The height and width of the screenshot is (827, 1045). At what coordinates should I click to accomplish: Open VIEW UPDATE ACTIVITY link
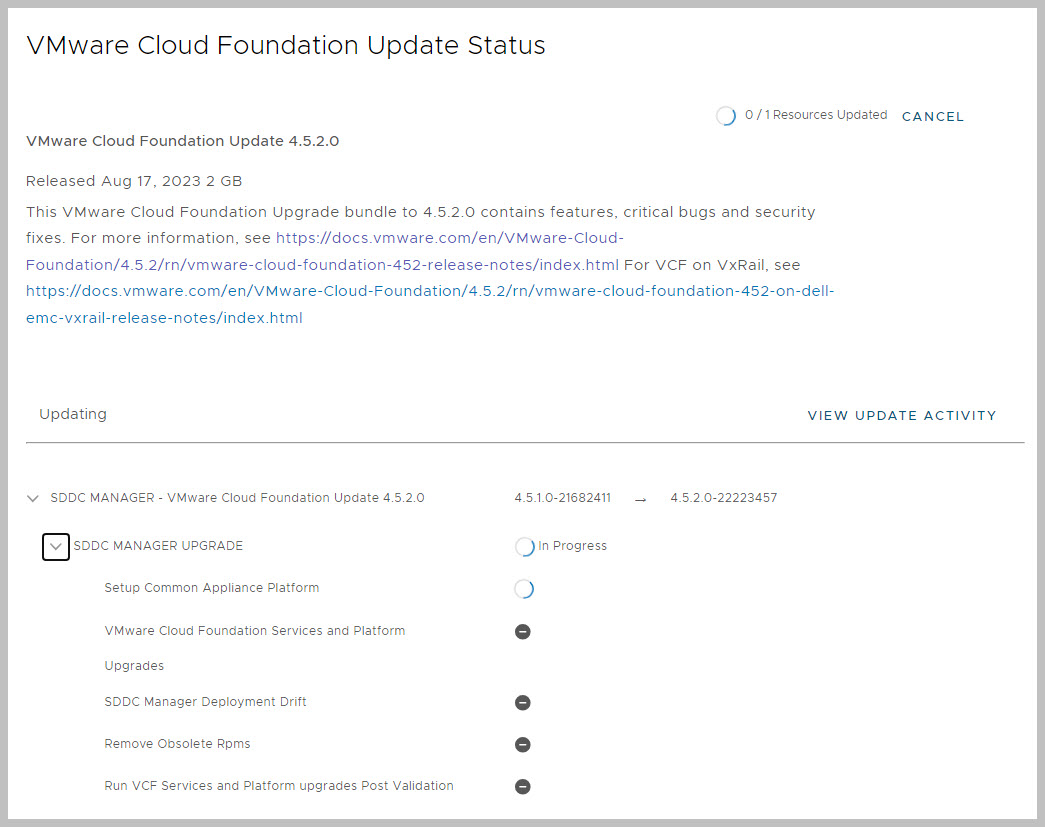click(902, 415)
